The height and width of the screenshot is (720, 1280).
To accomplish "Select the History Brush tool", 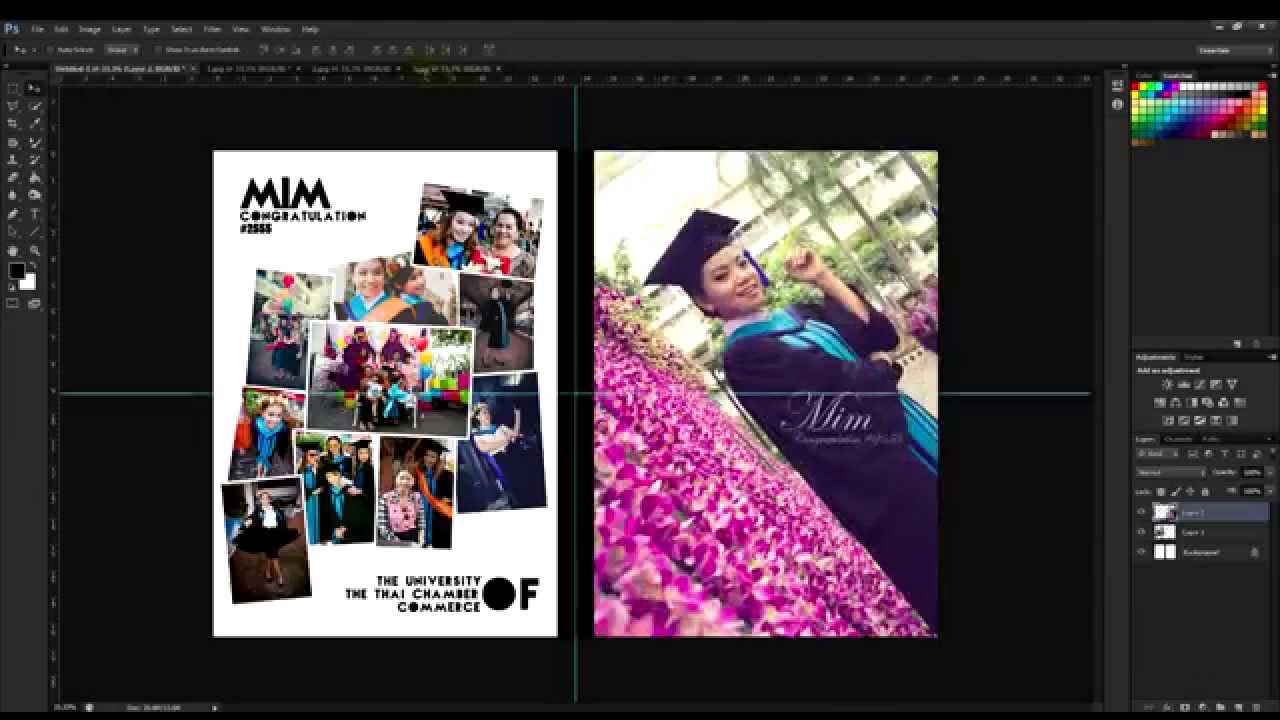I will click(35, 160).
